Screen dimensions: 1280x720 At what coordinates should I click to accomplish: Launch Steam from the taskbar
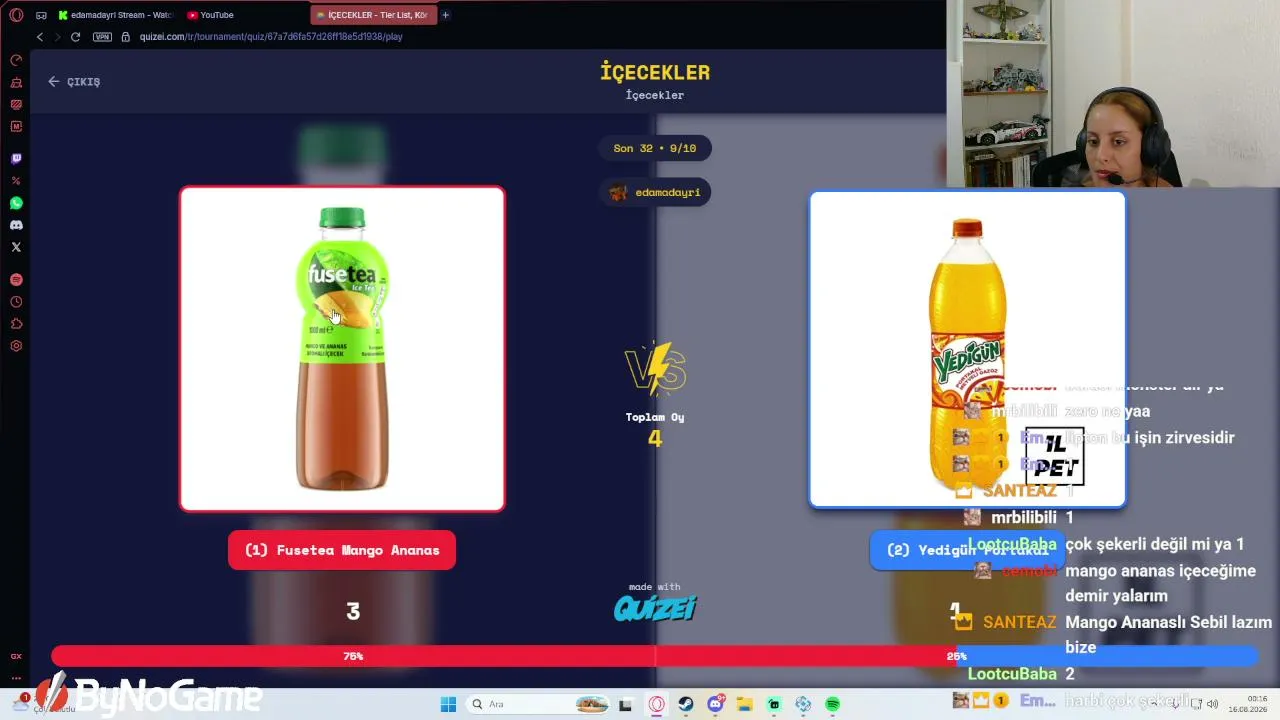(686, 704)
